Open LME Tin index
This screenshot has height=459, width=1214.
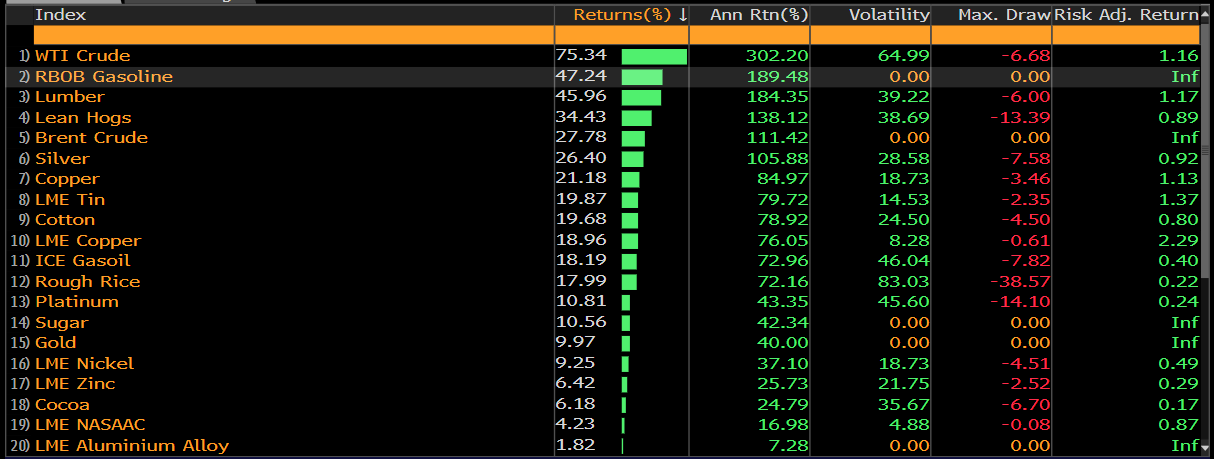click(70, 200)
